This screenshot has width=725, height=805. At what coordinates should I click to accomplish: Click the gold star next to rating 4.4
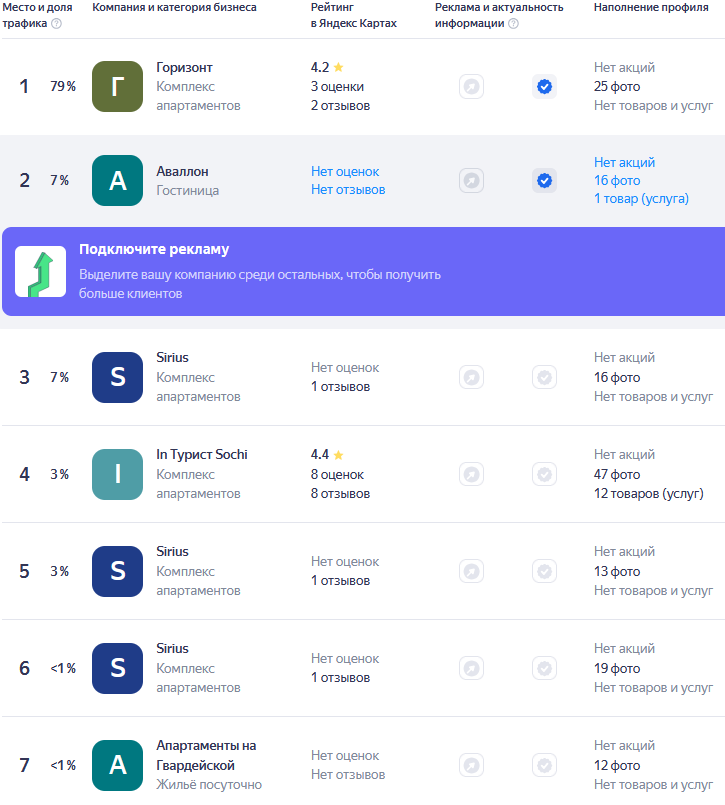point(338,455)
